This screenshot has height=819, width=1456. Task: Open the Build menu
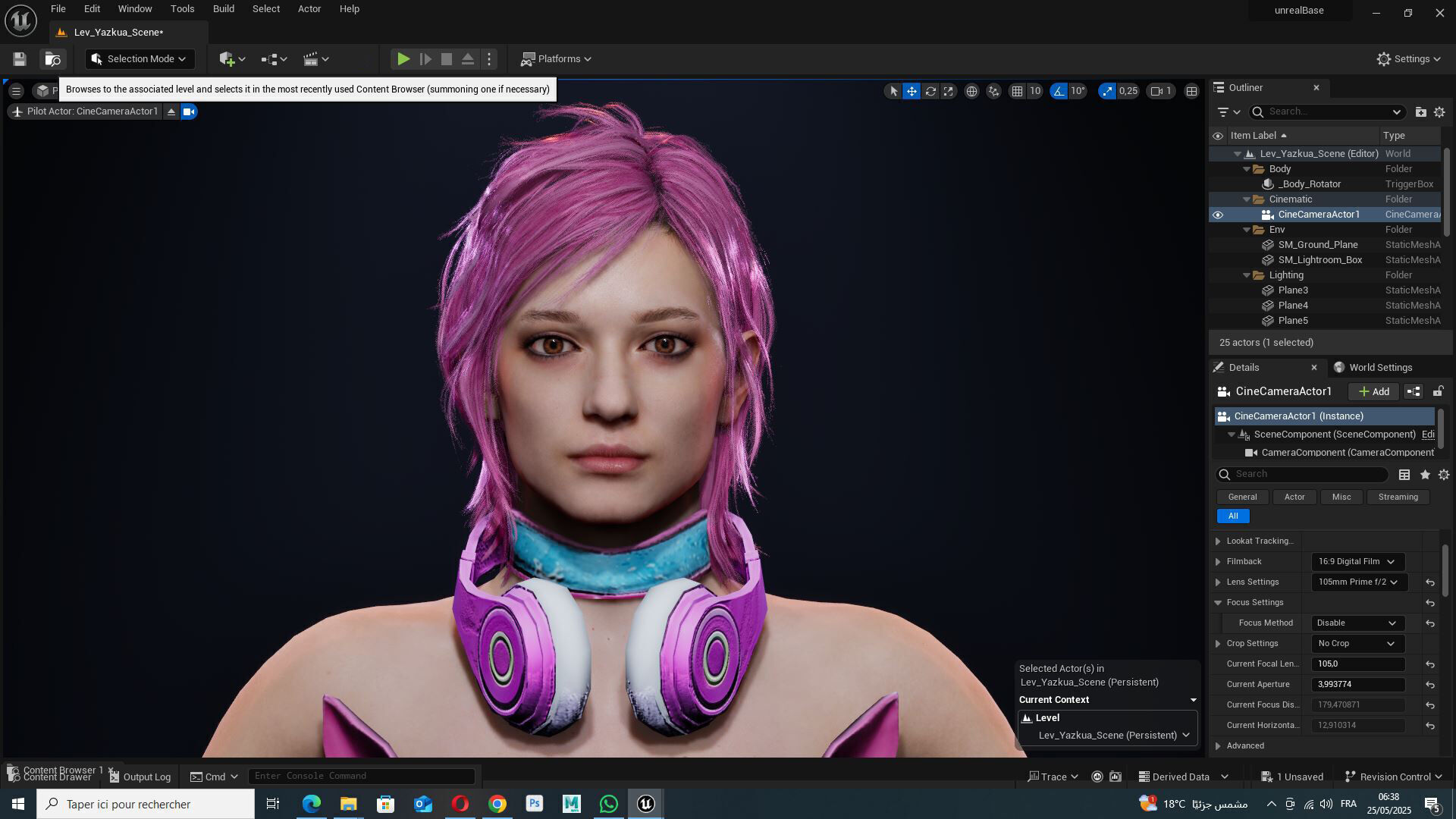point(223,9)
